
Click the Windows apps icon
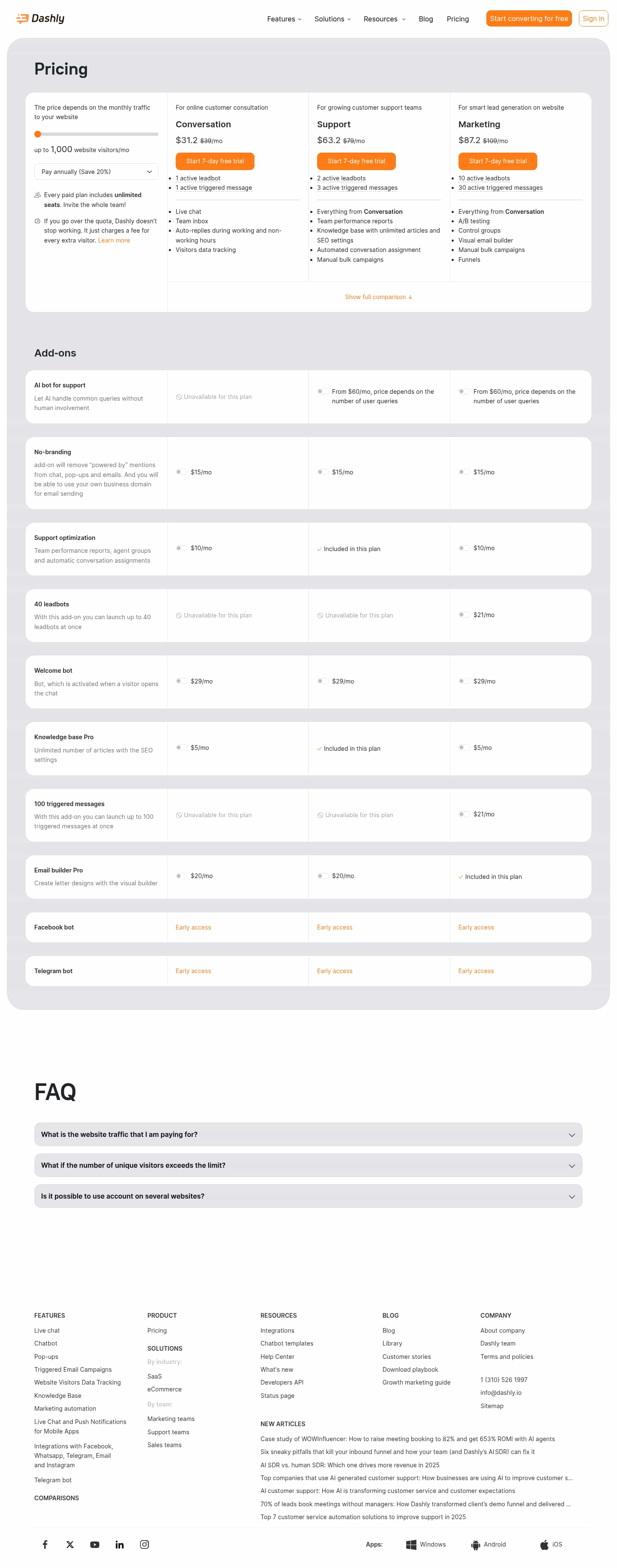[411, 1544]
